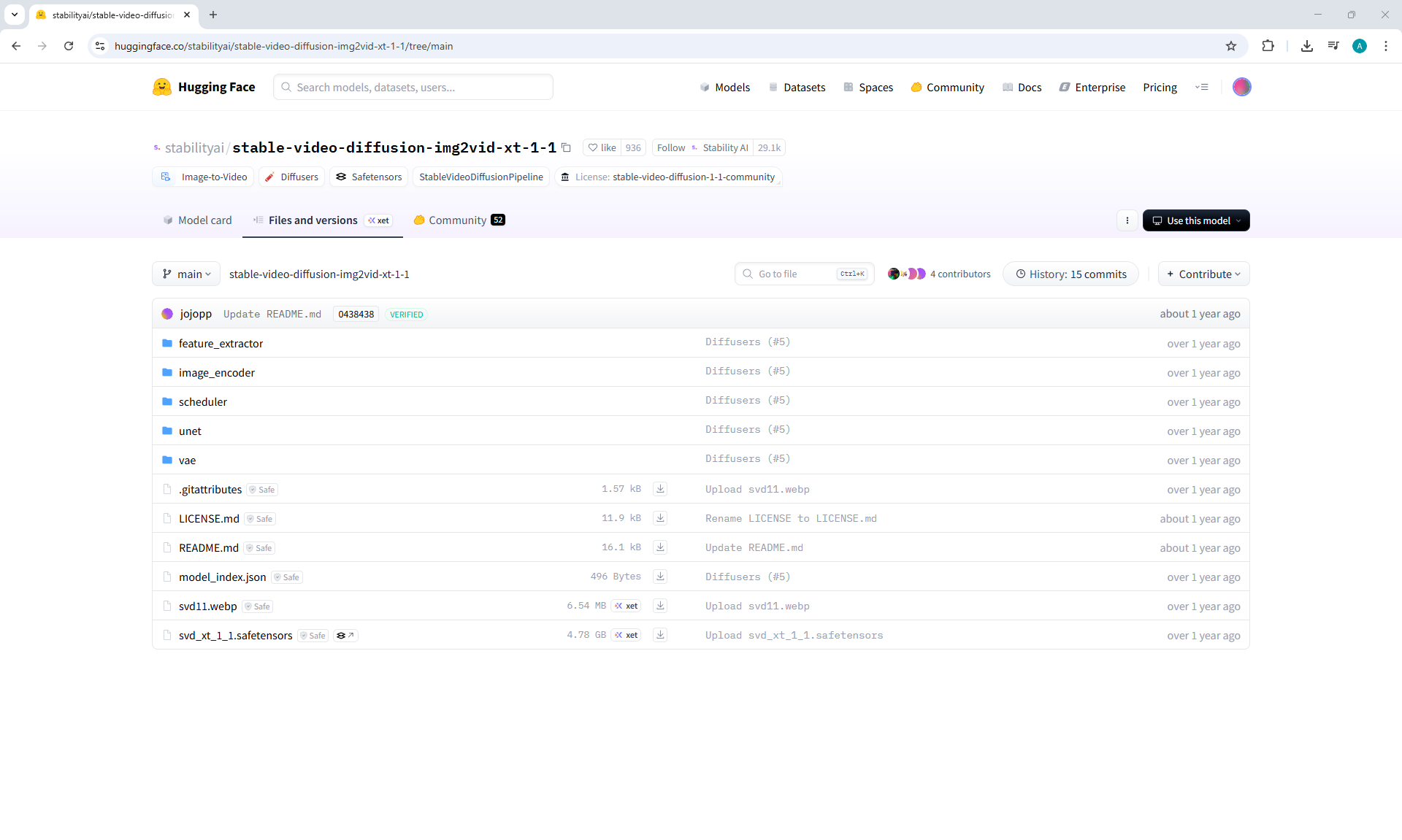
Task: View the 4 contributors
Action: [939, 274]
